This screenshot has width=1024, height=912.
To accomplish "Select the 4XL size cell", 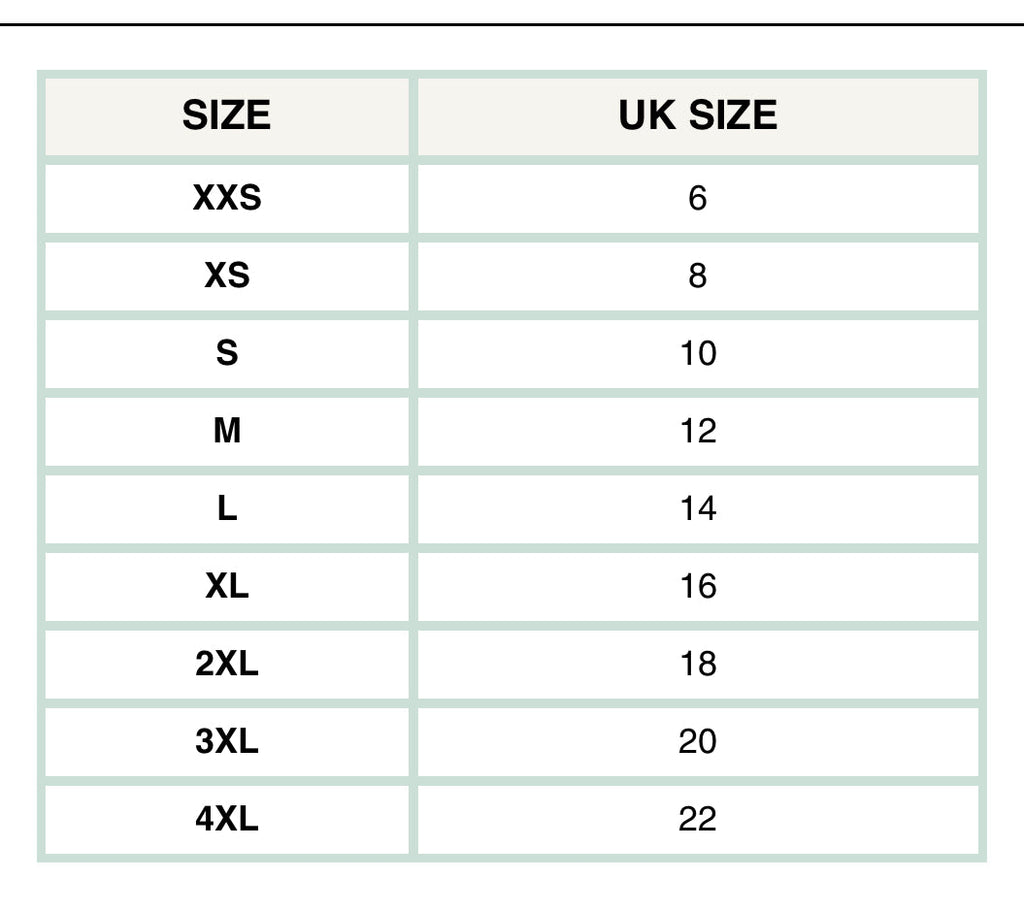I will tap(227, 820).
